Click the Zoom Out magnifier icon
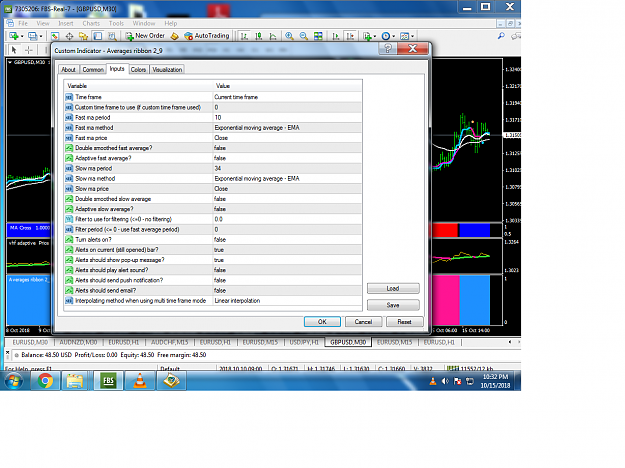Viewport: 625px width, 468px height. 304,36
